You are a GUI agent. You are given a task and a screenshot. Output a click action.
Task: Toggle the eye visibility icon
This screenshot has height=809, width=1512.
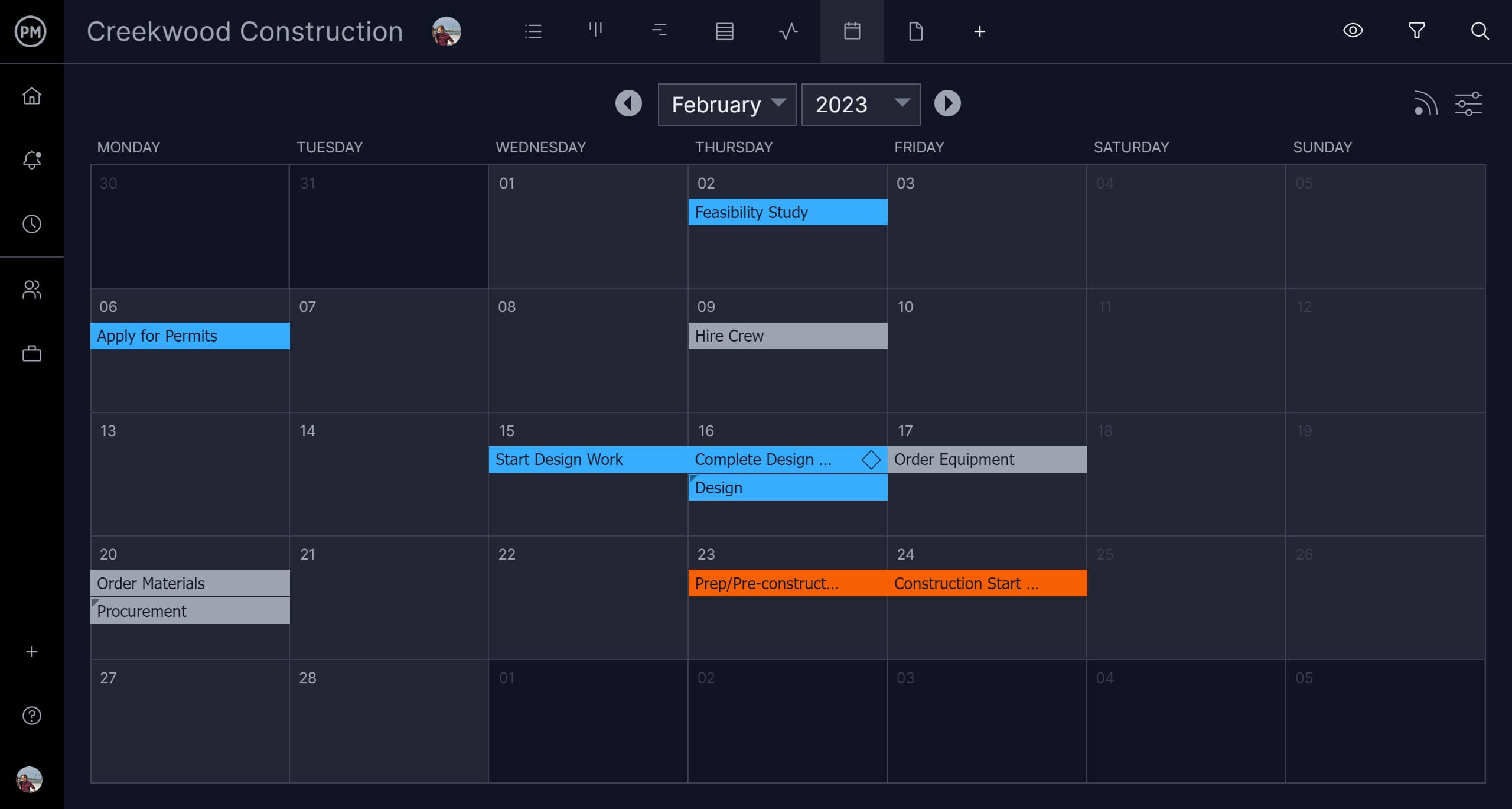[x=1353, y=30]
